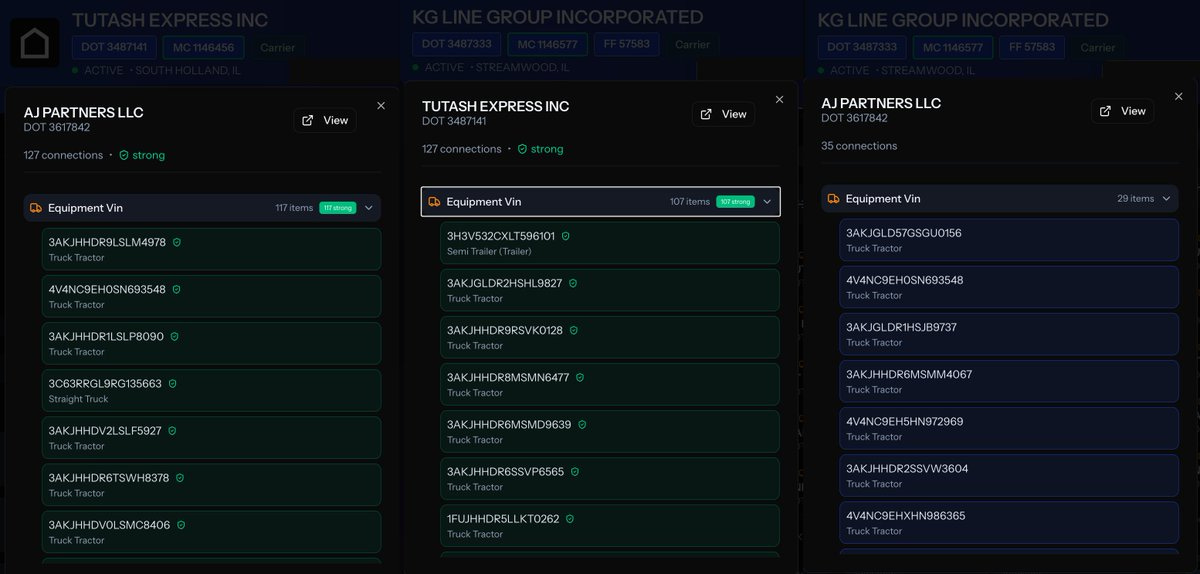
Task: Click the shield check beside 3AKJHHDR6MSMD9639
Action: click(x=582, y=424)
